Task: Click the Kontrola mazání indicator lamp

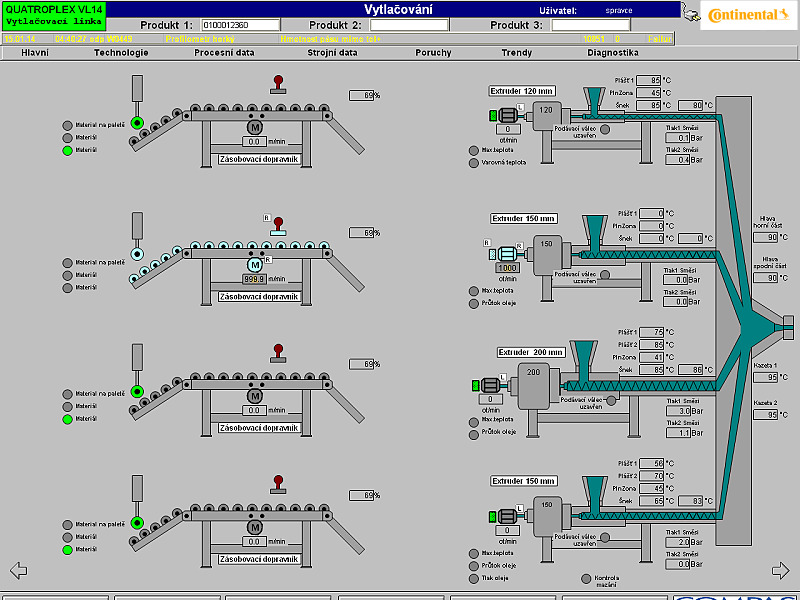Action: click(586, 579)
